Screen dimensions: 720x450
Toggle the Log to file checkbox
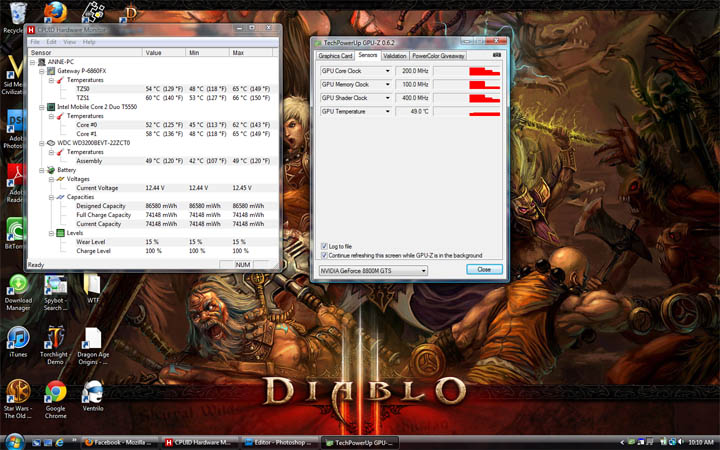[324, 246]
